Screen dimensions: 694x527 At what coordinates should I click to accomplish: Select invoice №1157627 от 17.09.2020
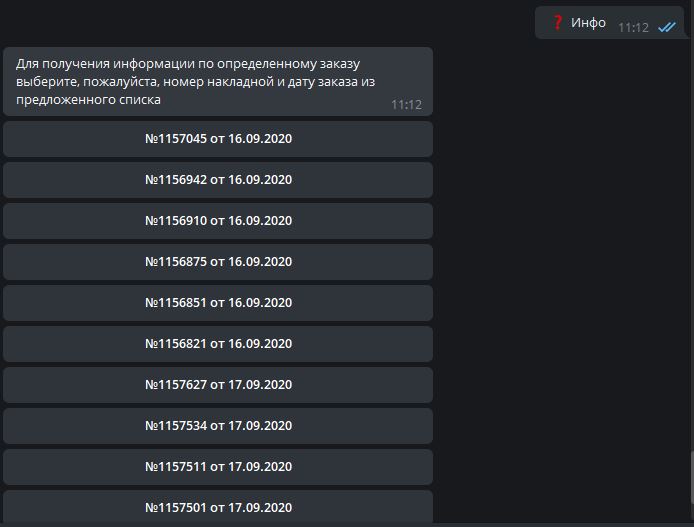(218, 385)
